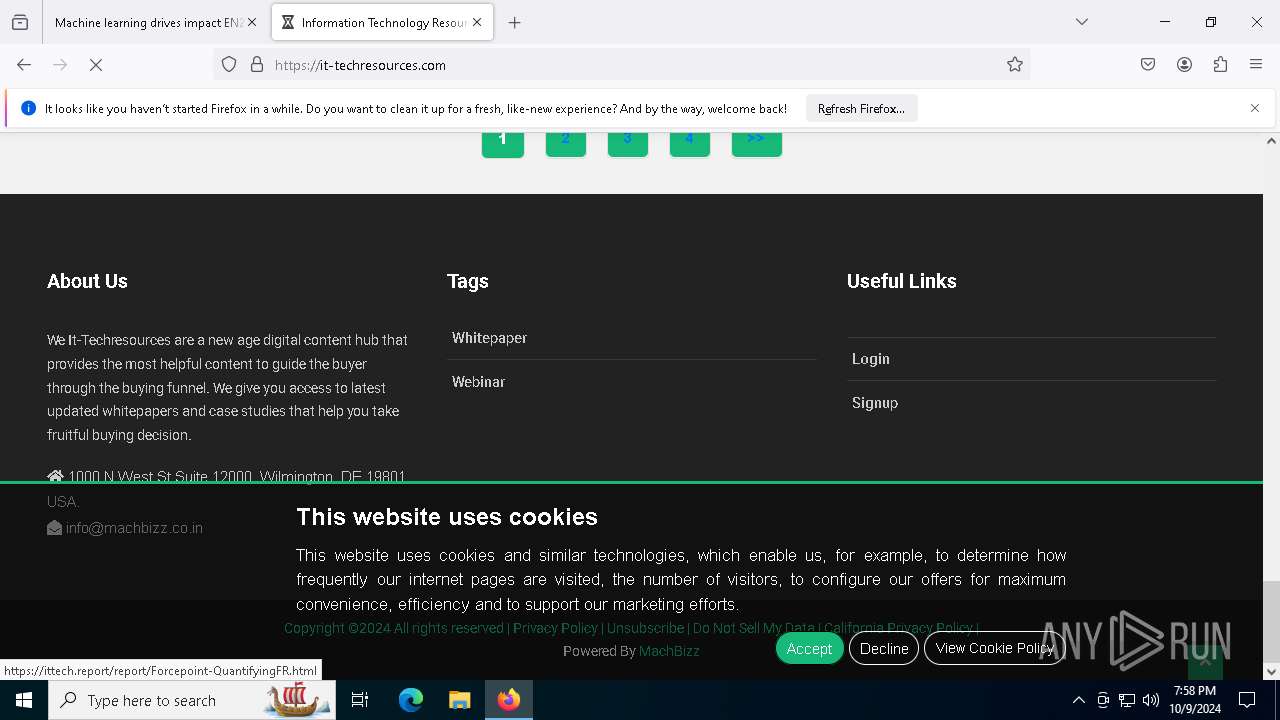The image size is (1280, 720).
Task: Open File Explorer from the taskbar
Action: tap(459, 700)
